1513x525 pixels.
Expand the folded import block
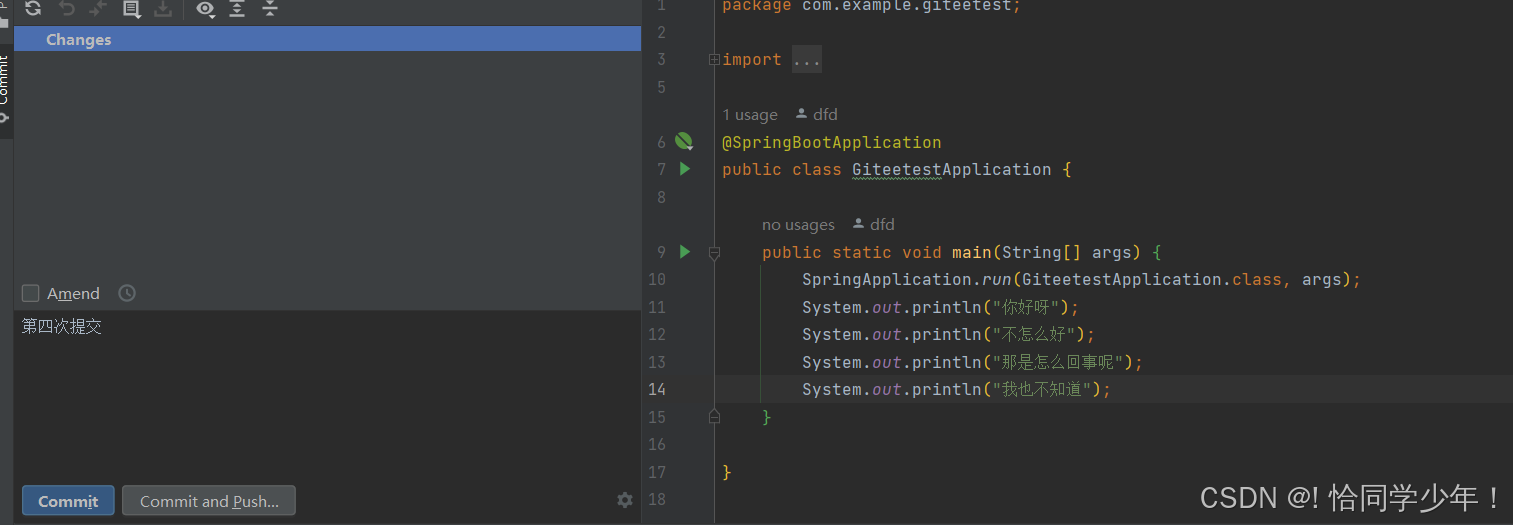click(x=714, y=60)
